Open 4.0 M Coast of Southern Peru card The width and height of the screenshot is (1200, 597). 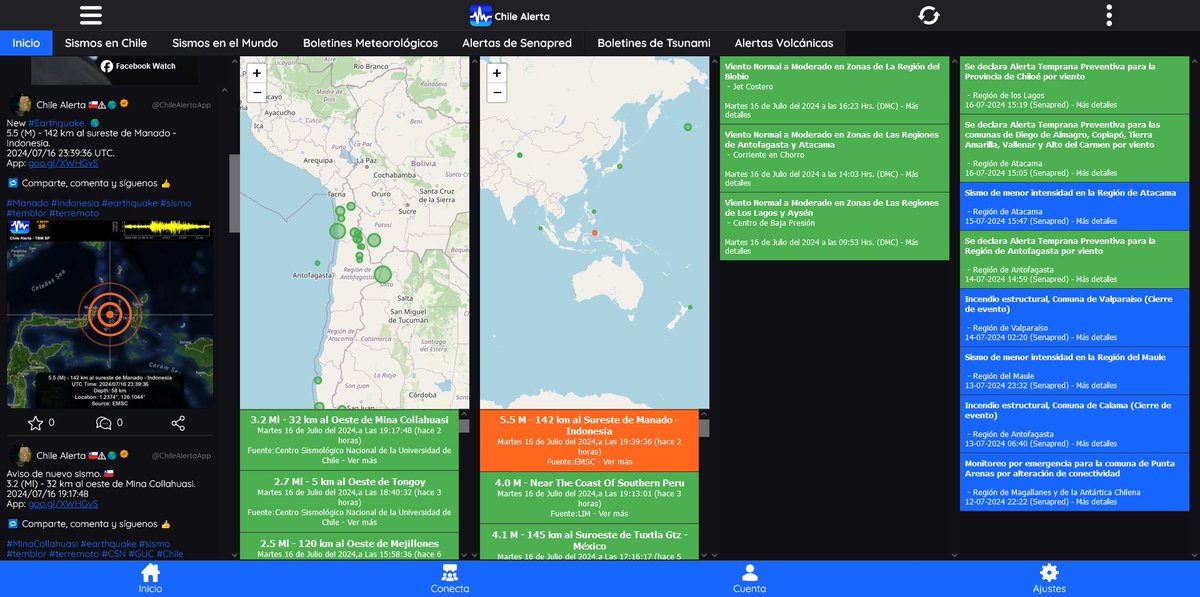point(589,496)
